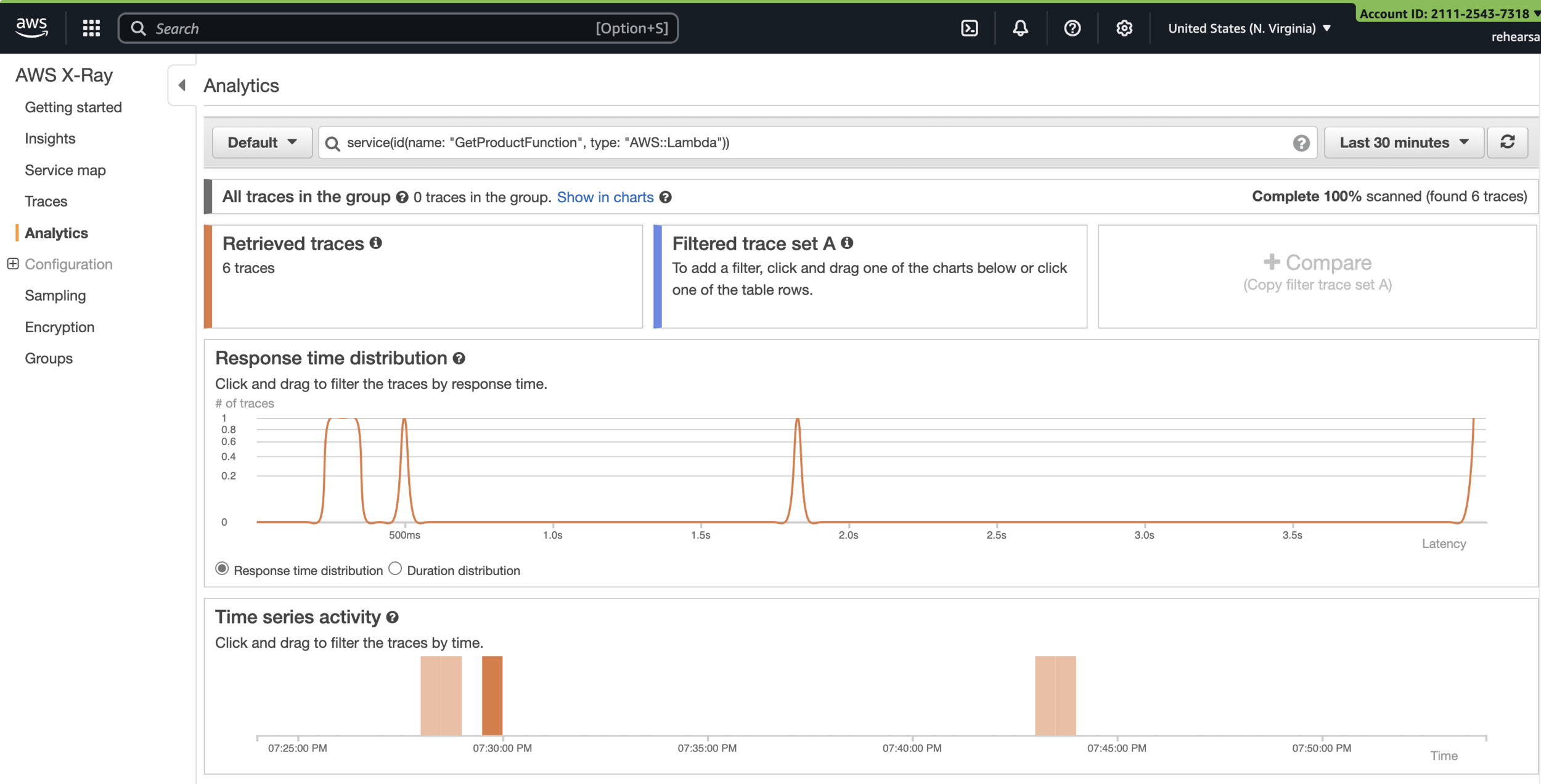Go to Service map in sidebar

65,170
